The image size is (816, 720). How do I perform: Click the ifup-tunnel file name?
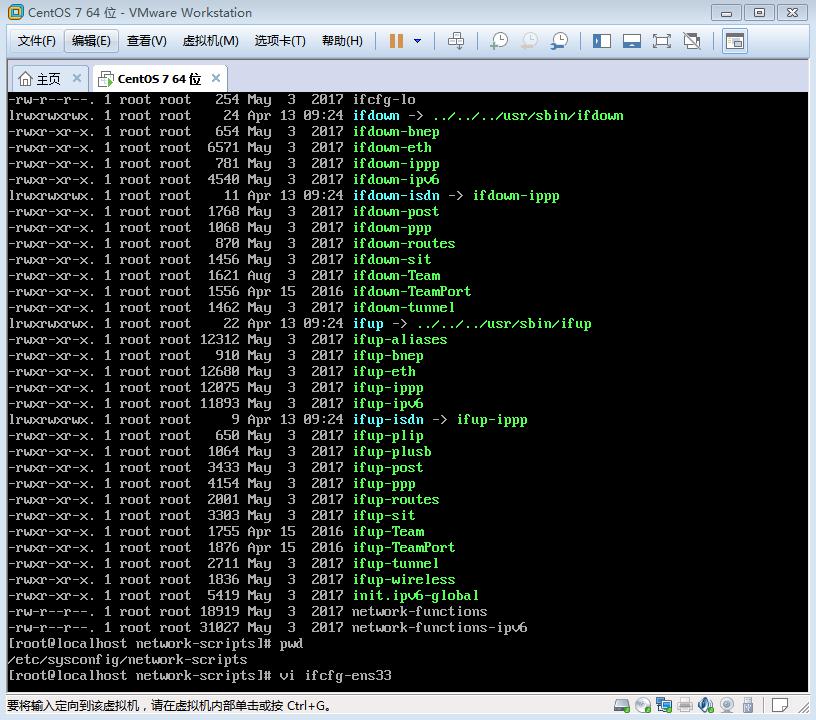coord(396,563)
